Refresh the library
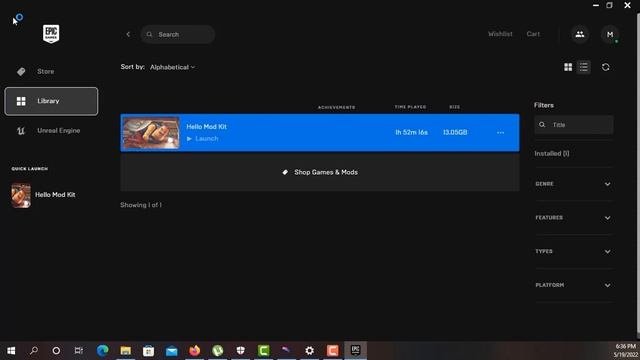640x360 pixels. (x=605, y=67)
